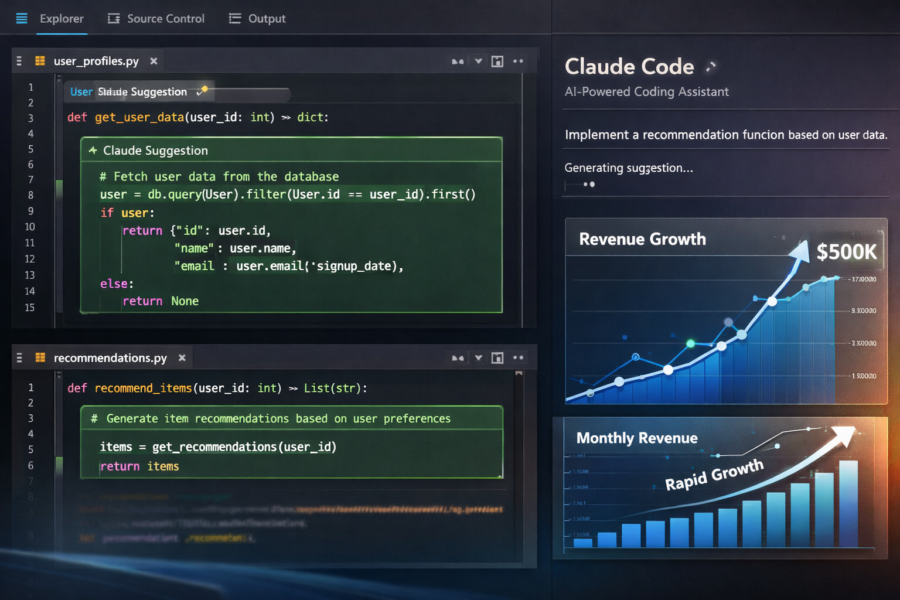The image size is (900, 600).
Task: Click the 'return None' code line
Action: click(161, 301)
